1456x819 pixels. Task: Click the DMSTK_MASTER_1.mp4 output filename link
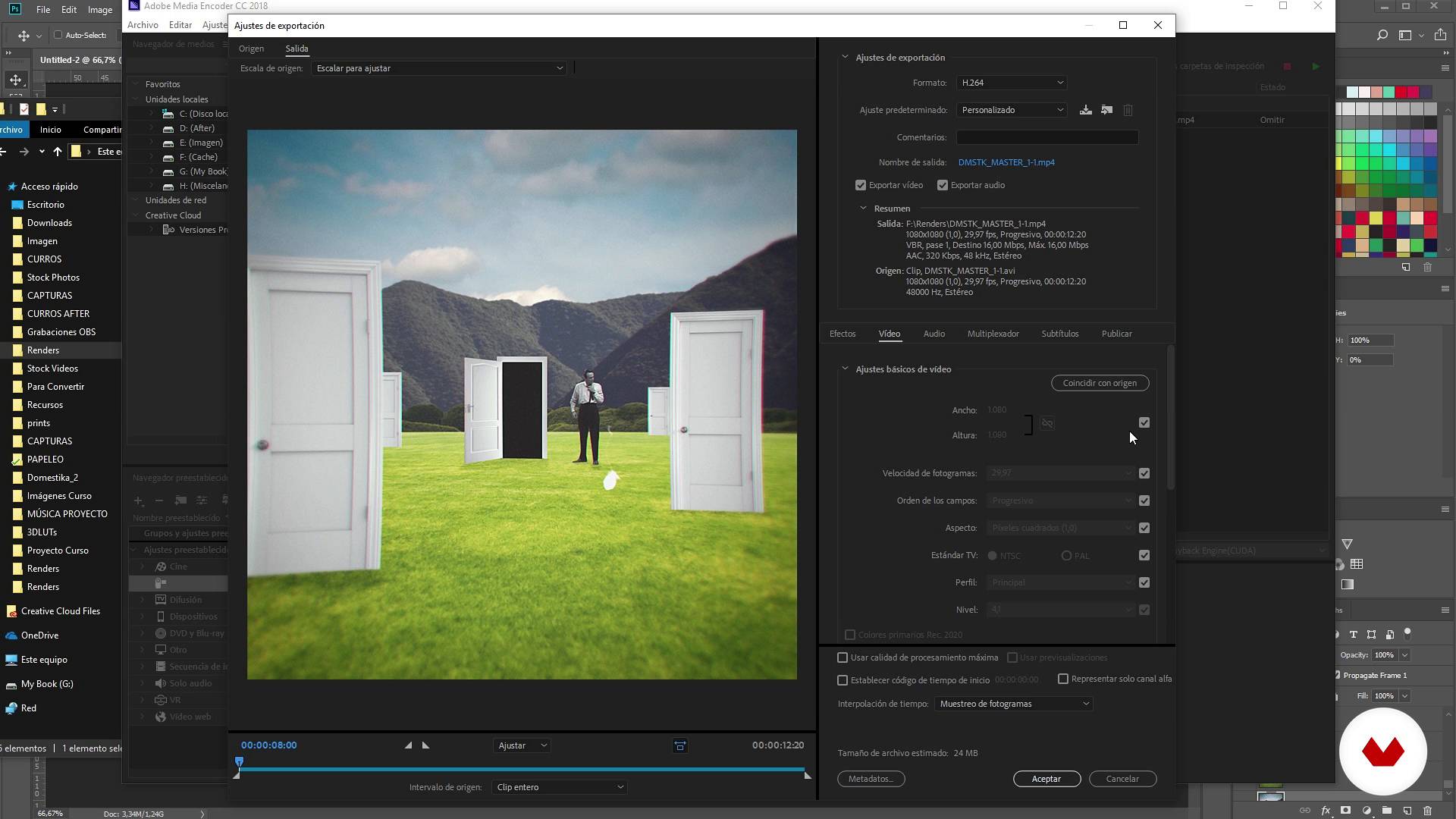point(1005,162)
